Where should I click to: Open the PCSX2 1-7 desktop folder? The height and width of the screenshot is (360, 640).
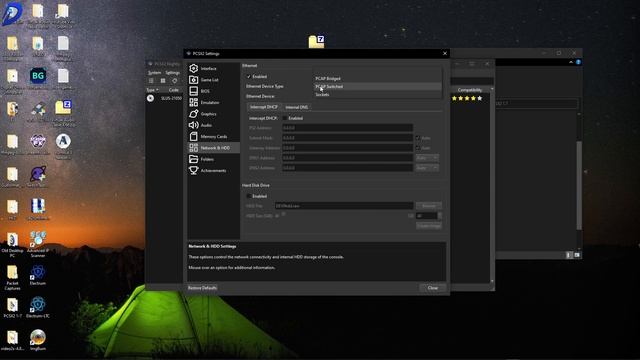12,307
